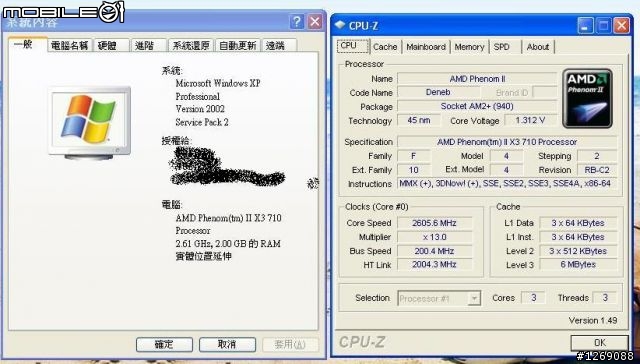This screenshot has height=364, width=640.
Task: Click the Technology value 45 nm
Action: point(418,120)
